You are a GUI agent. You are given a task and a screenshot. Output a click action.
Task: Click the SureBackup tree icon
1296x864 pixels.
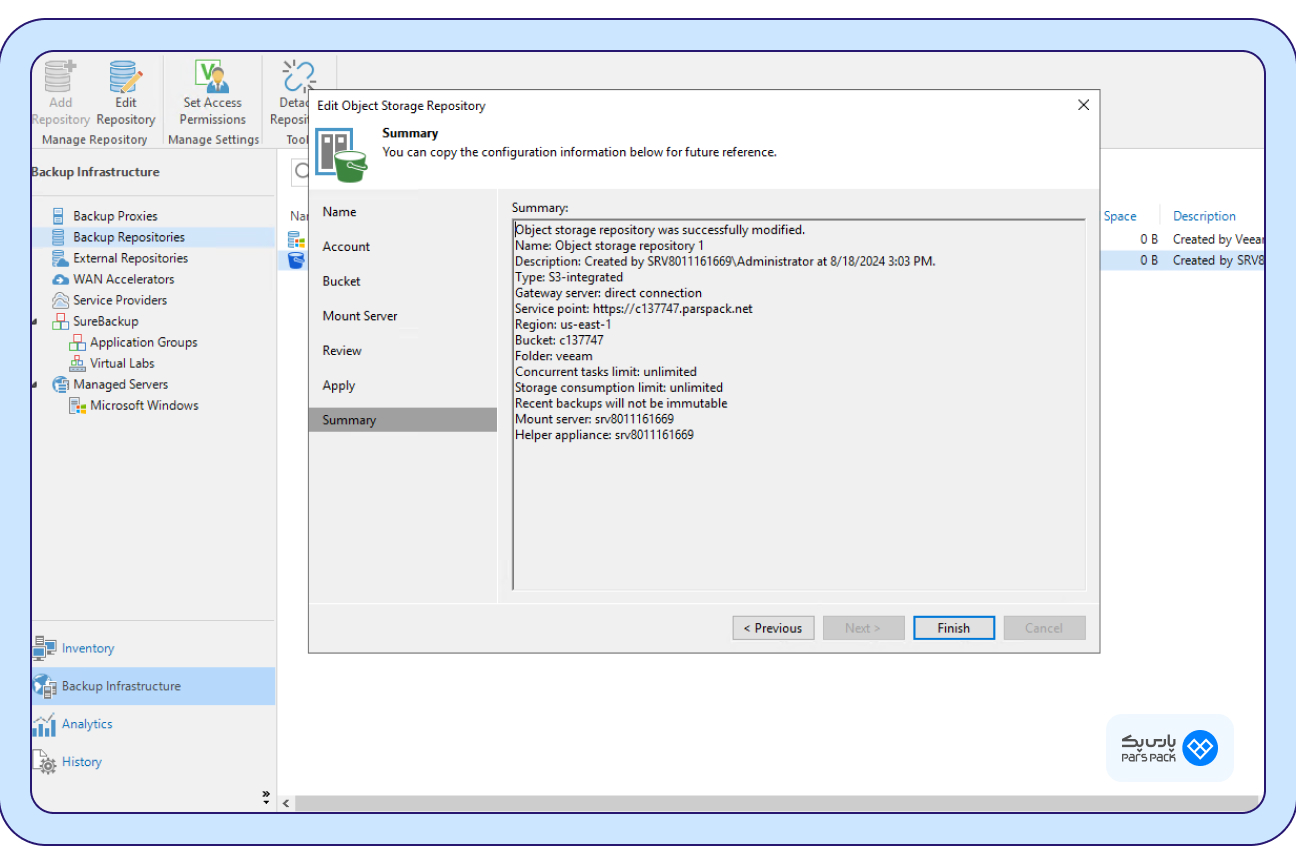(60, 321)
